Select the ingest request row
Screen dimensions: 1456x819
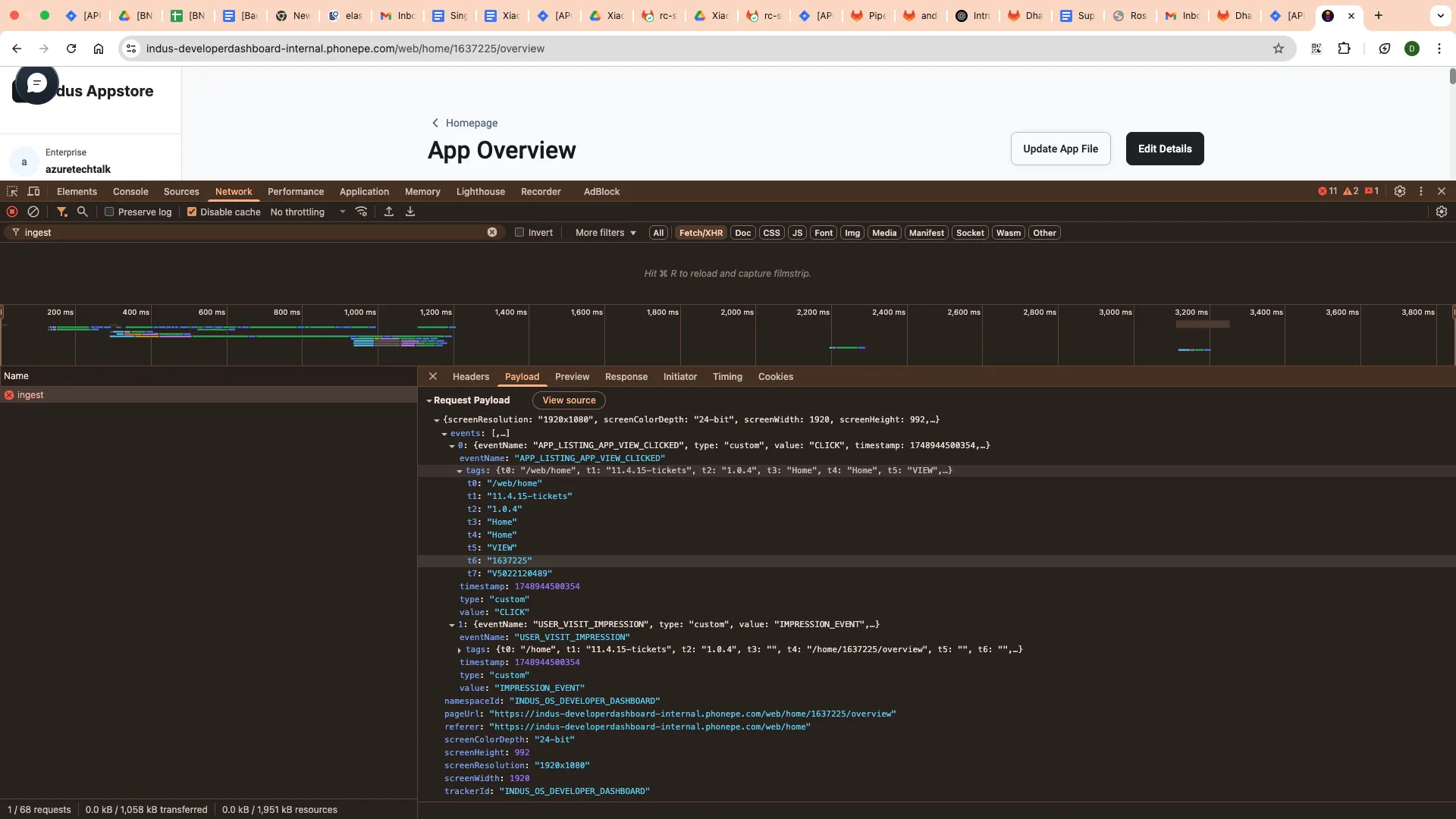[209, 395]
